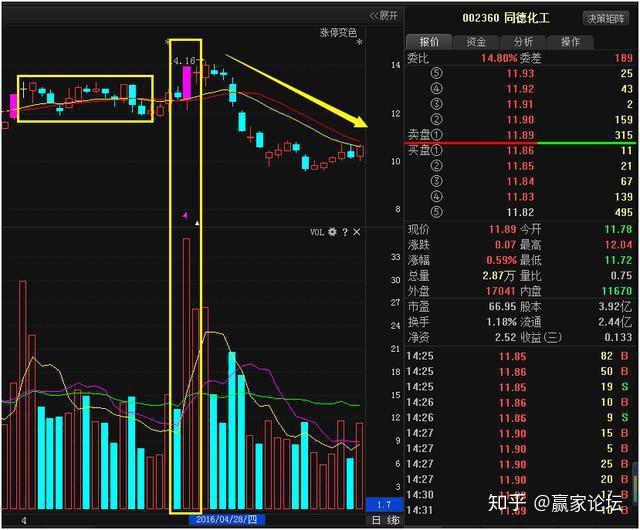Select the blue 1.7 volume value box
Screen dimensions: 640x530
(384, 505)
